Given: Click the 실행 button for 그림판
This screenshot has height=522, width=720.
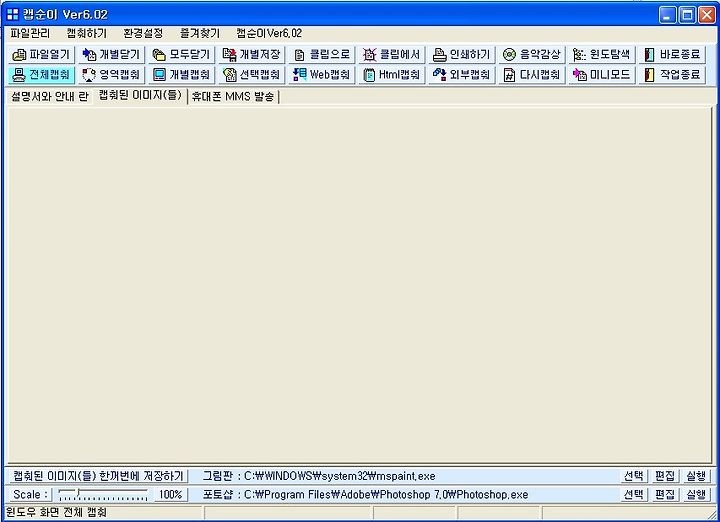Looking at the screenshot, I should pos(696,476).
